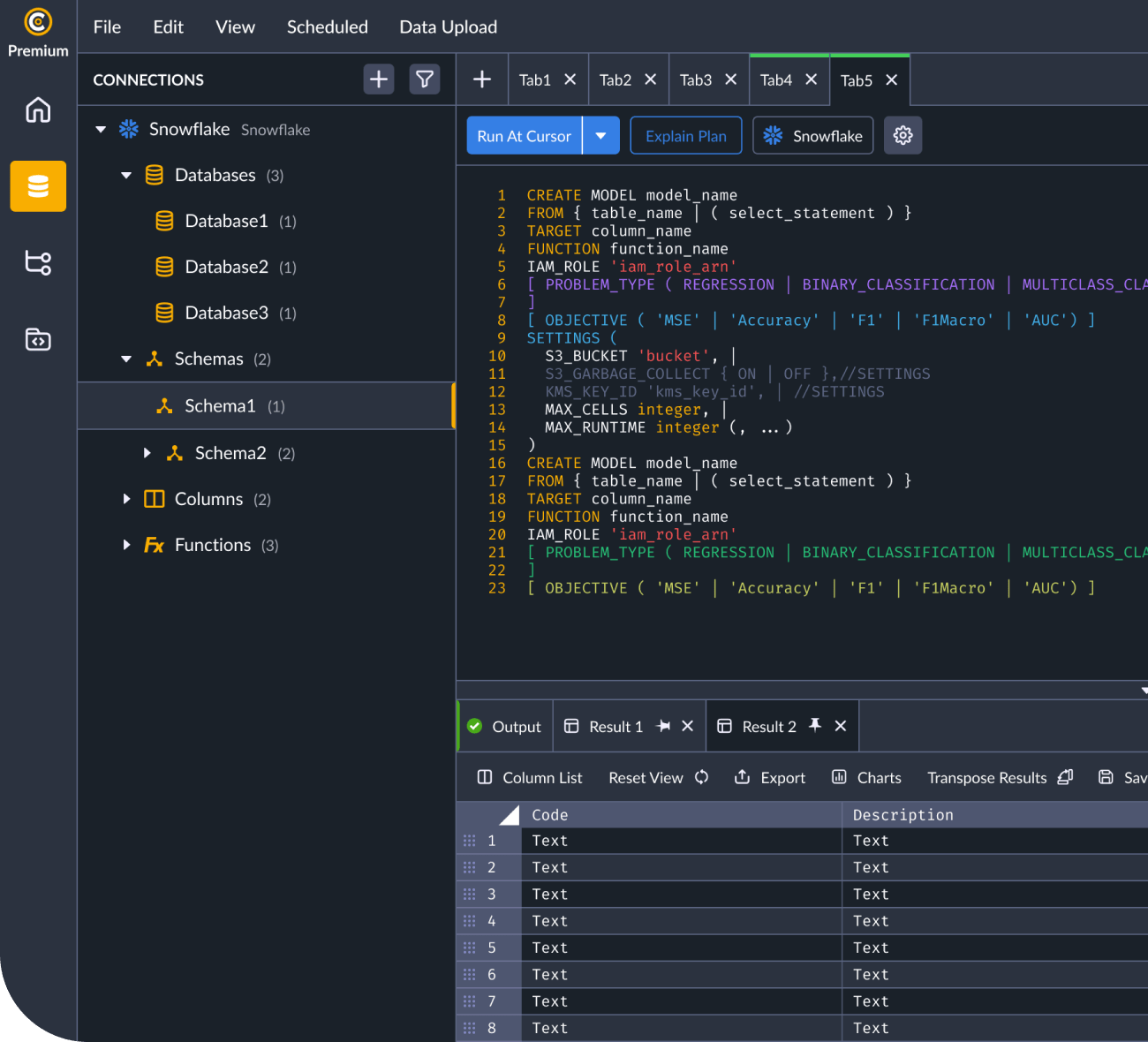Click the Reset View refresh icon
This screenshot has height=1042, width=1148.
click(x=702, y=777)
